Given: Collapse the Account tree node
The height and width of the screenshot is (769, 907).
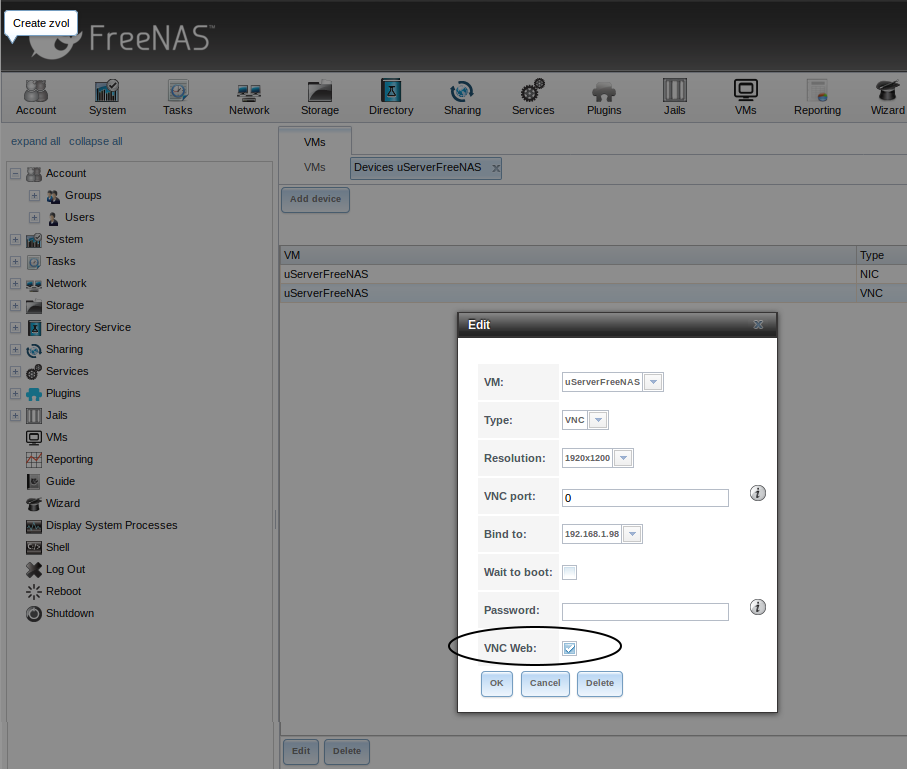Looking at the screenshot, I should point(16,174).
